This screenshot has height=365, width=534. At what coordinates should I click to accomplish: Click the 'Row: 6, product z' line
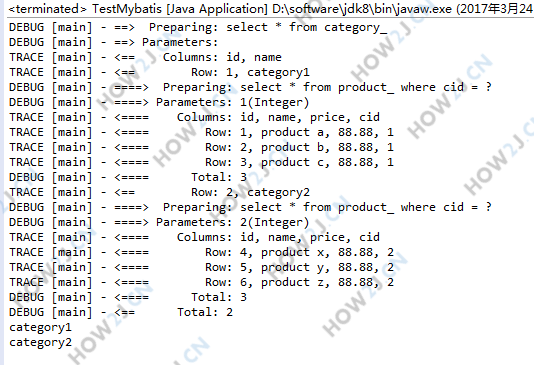pyautogui.click(x=201, y=282)
